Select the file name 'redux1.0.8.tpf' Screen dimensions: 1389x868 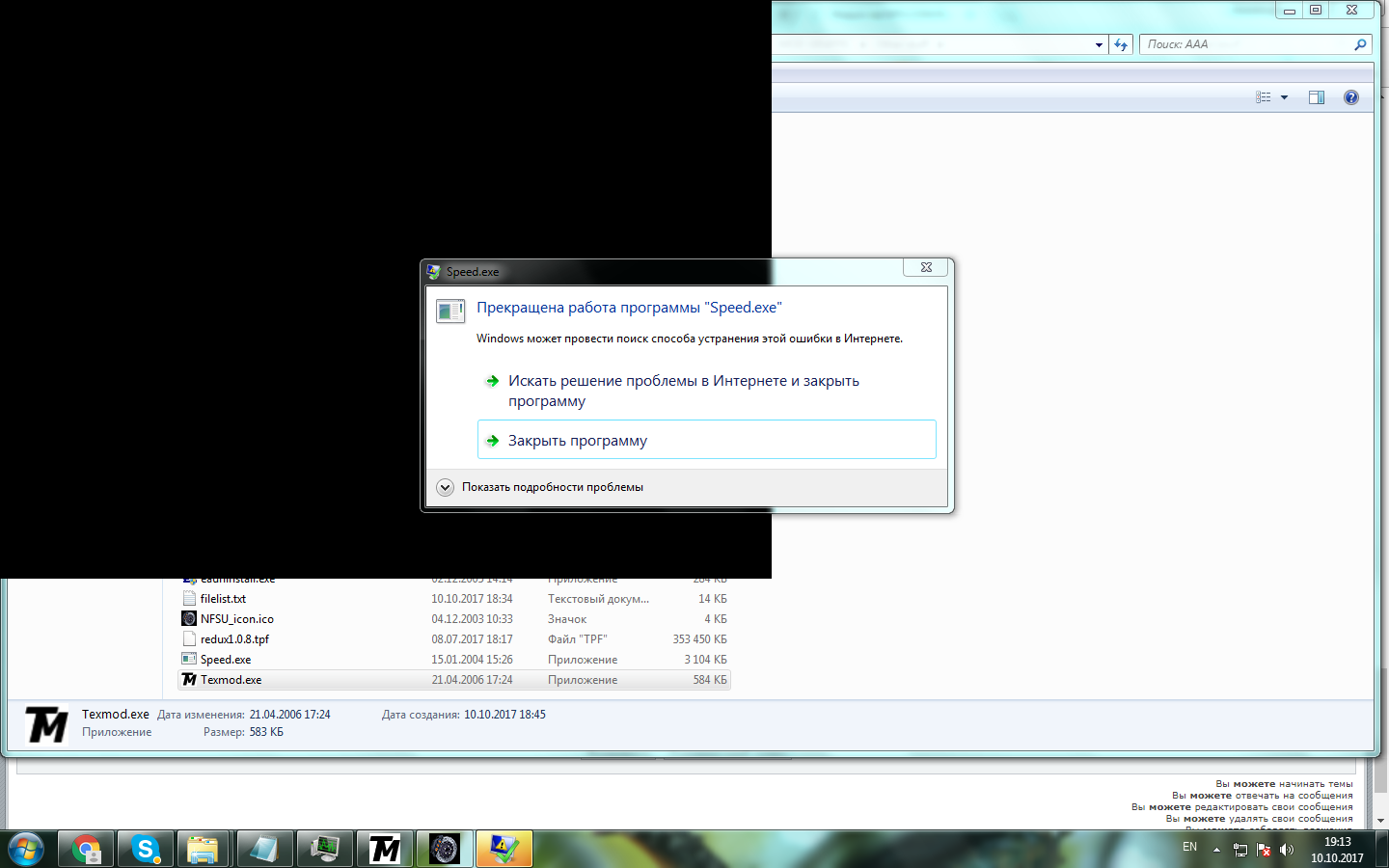click(x=234, y=639)
